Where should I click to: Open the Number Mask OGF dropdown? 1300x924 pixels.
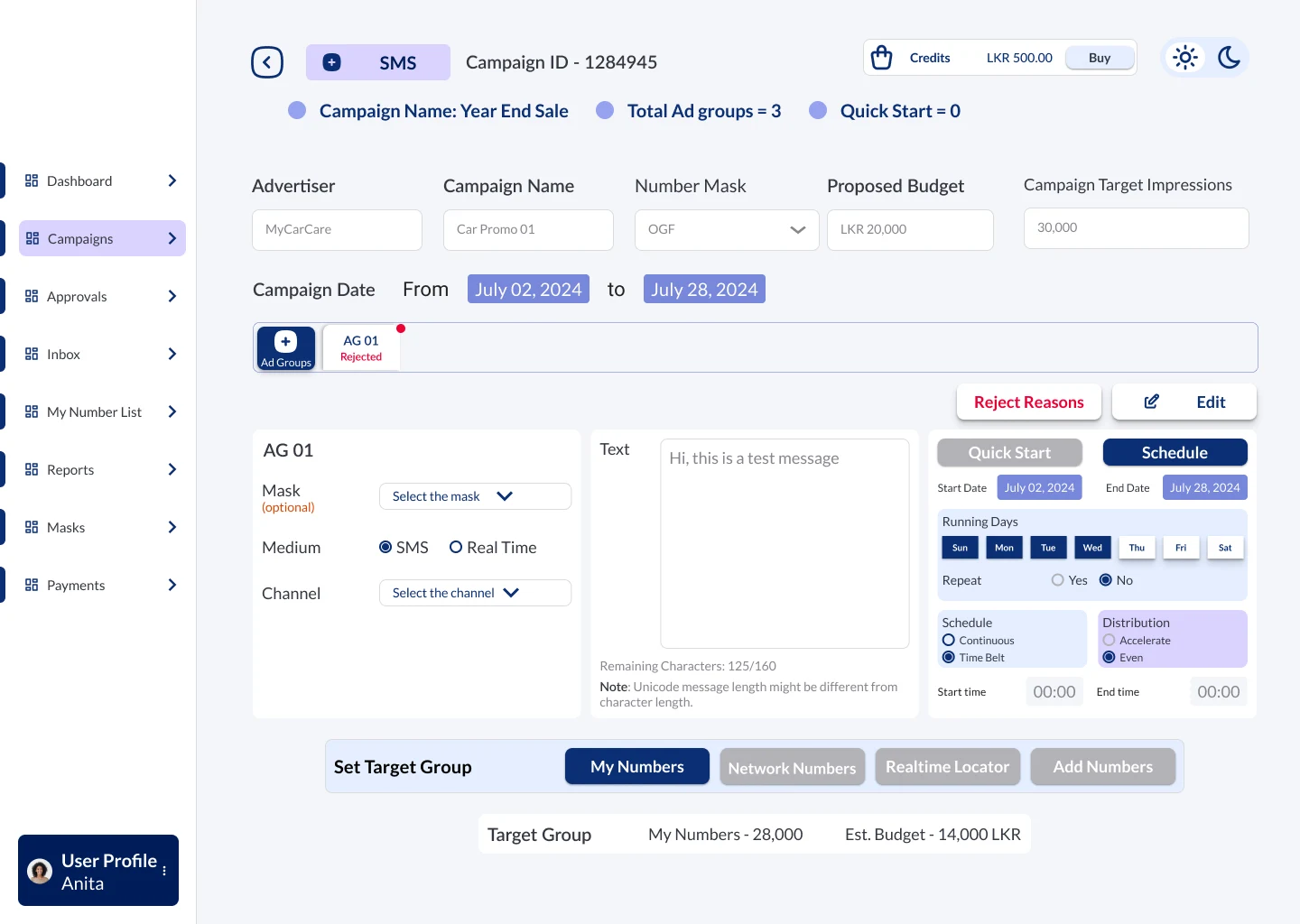click(x=727, y=230)
